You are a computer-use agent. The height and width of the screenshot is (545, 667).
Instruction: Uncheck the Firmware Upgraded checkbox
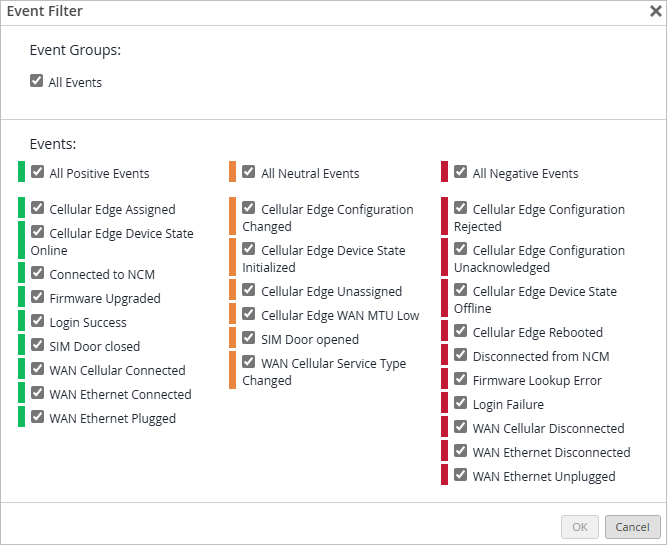(x=37, y=297)
